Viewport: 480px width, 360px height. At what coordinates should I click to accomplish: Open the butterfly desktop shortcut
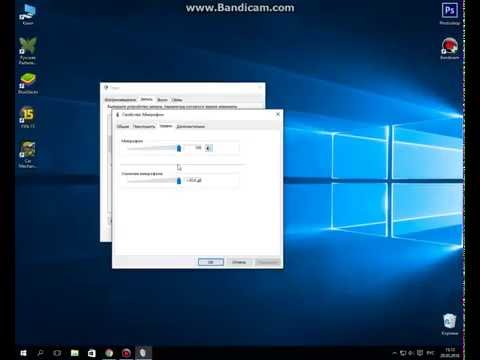pyautogui.click(x=28, y=50)
